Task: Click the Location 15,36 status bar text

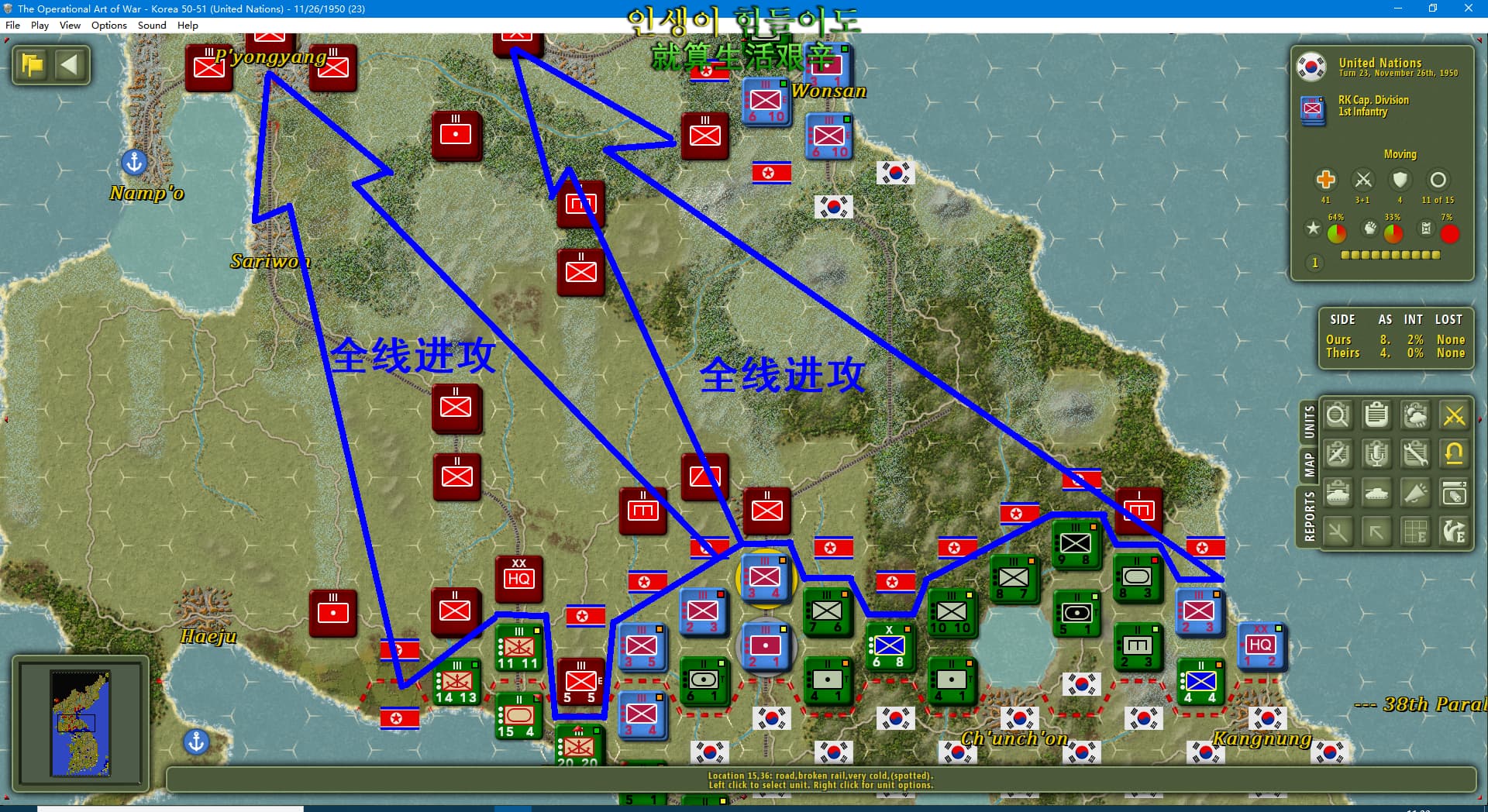Action: [x=821, y=776]
